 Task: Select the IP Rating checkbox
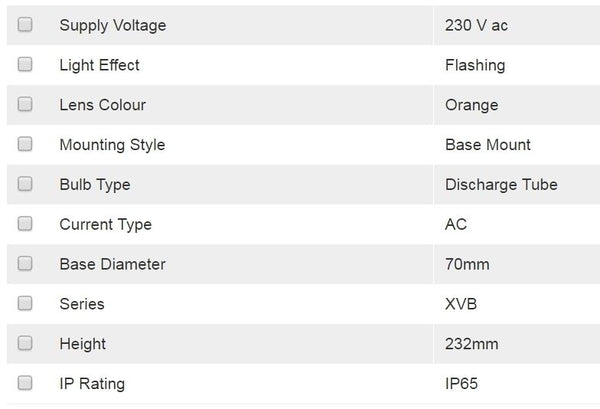25,383
